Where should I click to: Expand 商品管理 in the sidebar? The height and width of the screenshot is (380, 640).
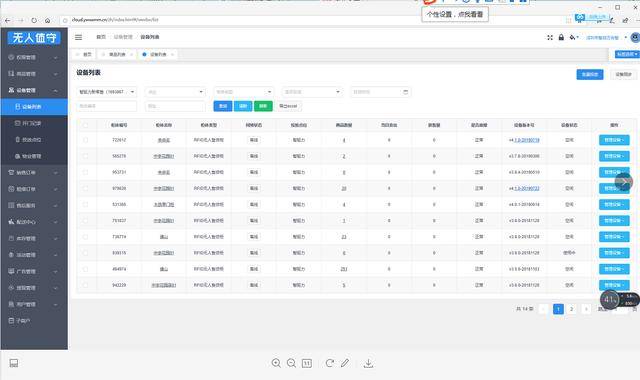(x=34, y=74)
